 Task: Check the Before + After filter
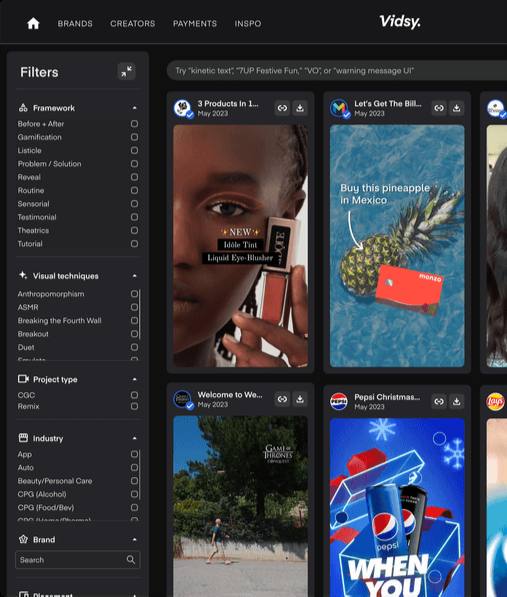point(134,124)
